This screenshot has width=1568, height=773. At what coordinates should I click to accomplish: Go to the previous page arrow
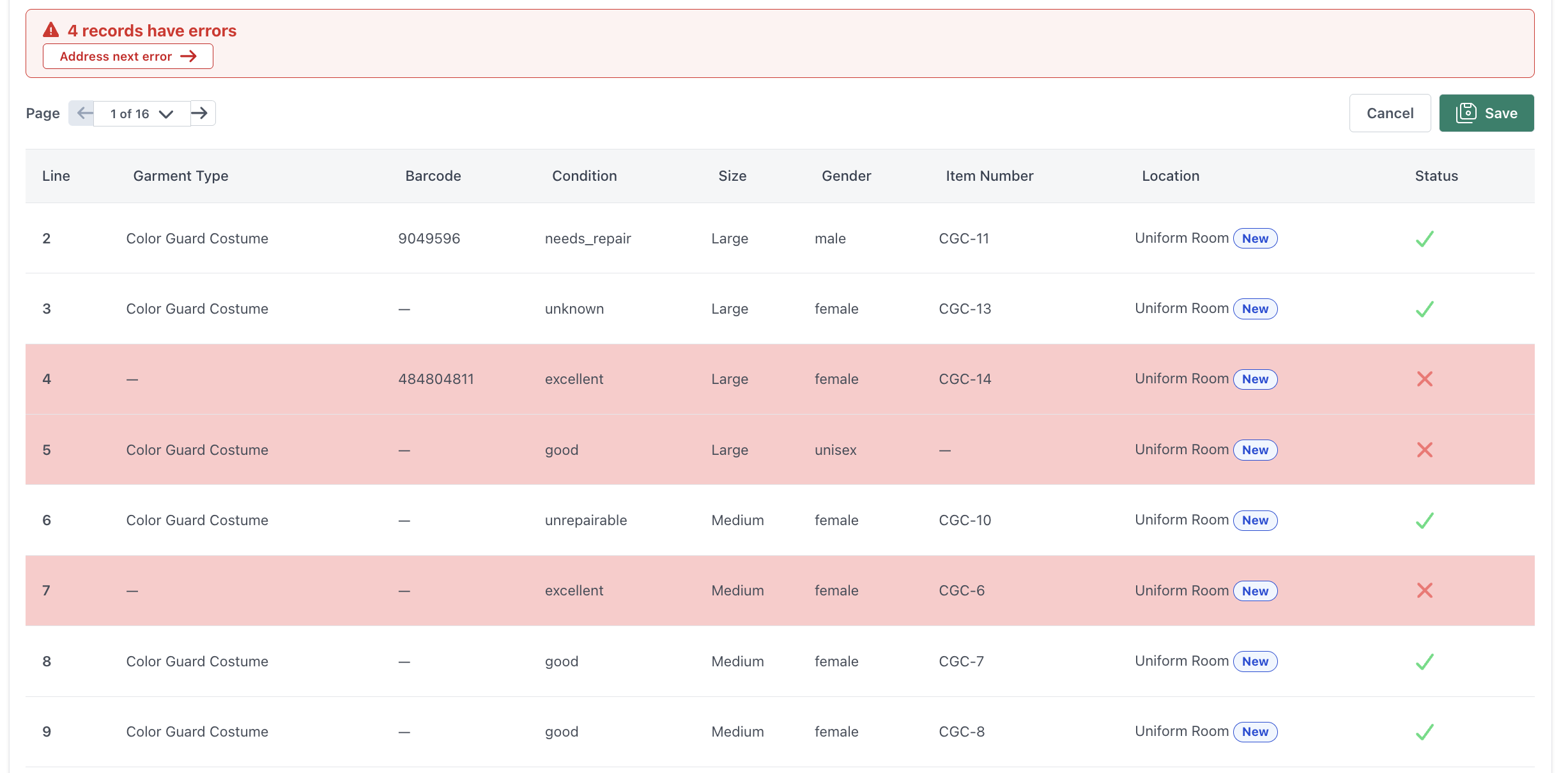click(83, 113)
